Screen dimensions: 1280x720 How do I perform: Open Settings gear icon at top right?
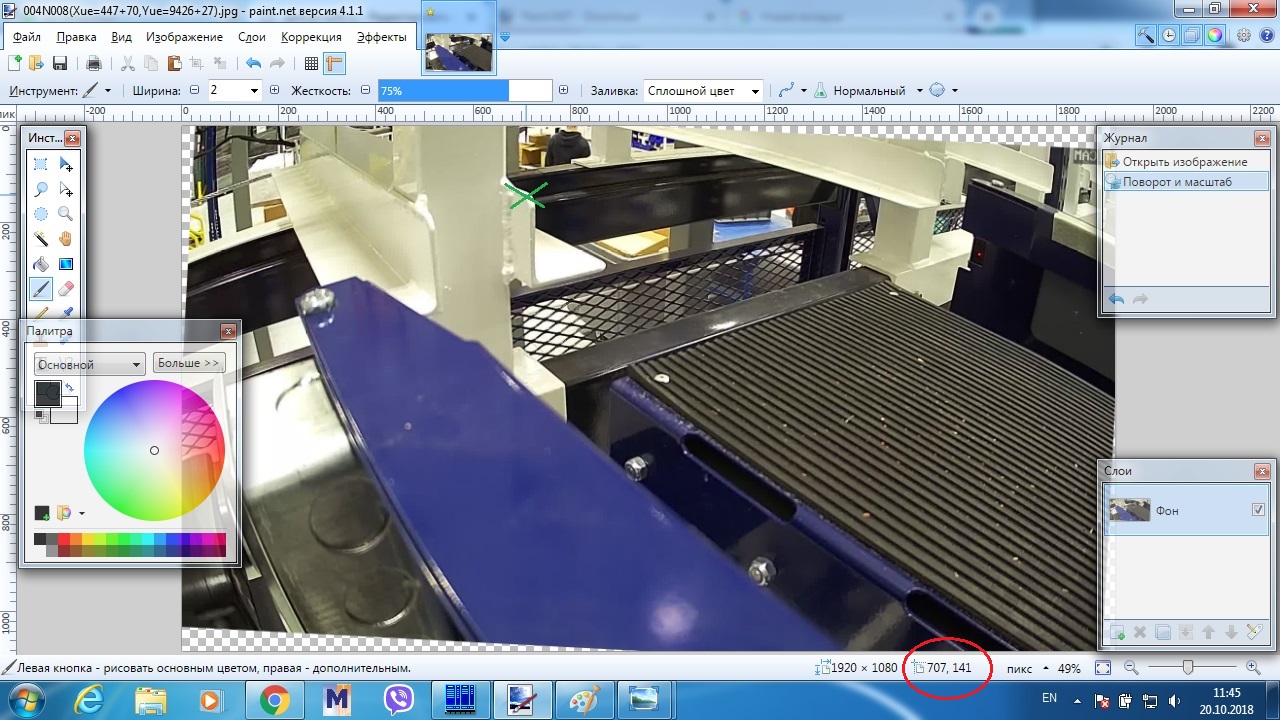(x=1244, y=35)
